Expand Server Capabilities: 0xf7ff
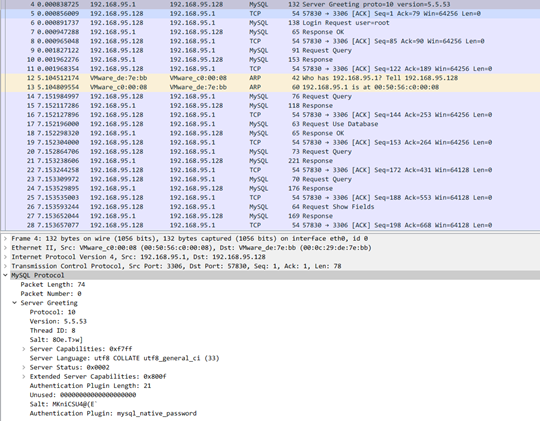 tap(24, 349)
